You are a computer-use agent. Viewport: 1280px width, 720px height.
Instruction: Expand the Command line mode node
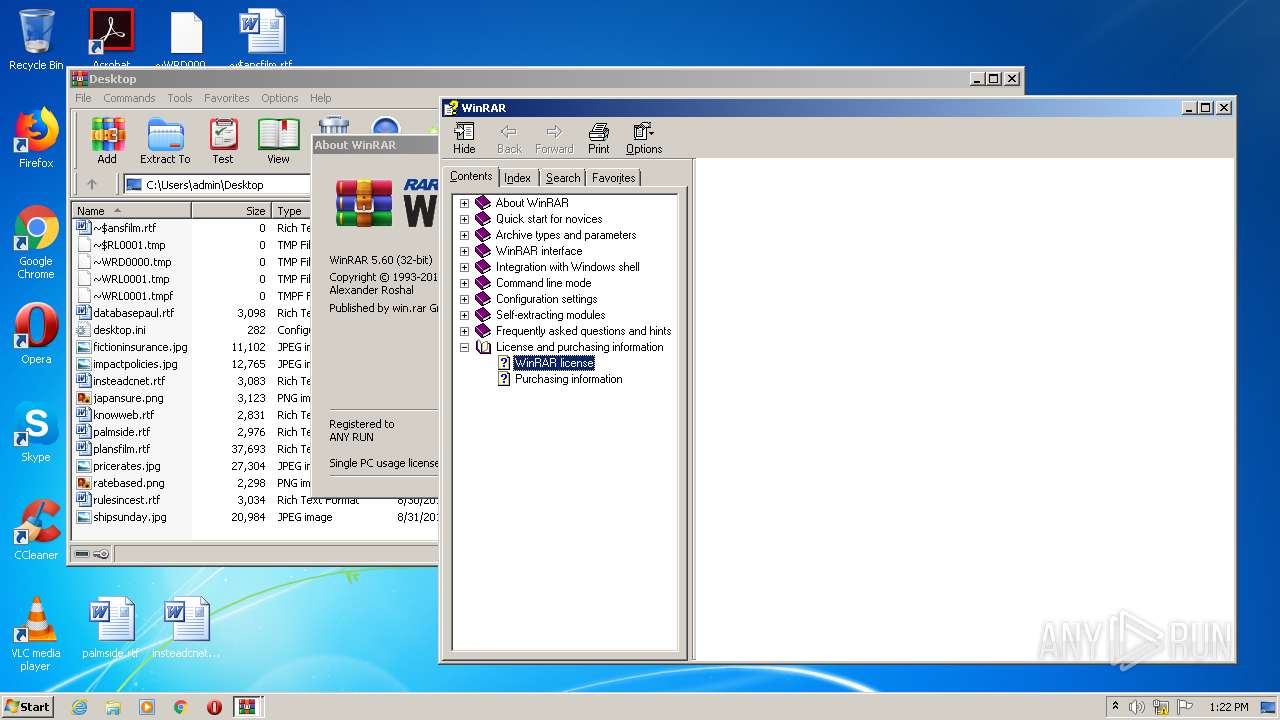point(464,283)
